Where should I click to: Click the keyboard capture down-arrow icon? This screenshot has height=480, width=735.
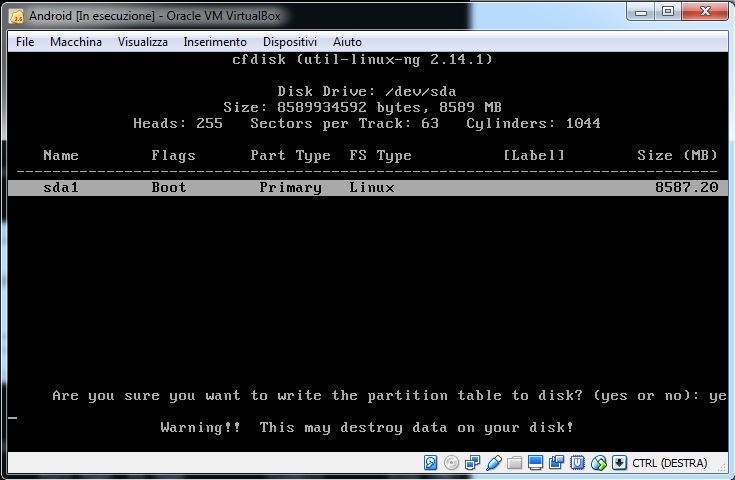[x=619, y=463]
